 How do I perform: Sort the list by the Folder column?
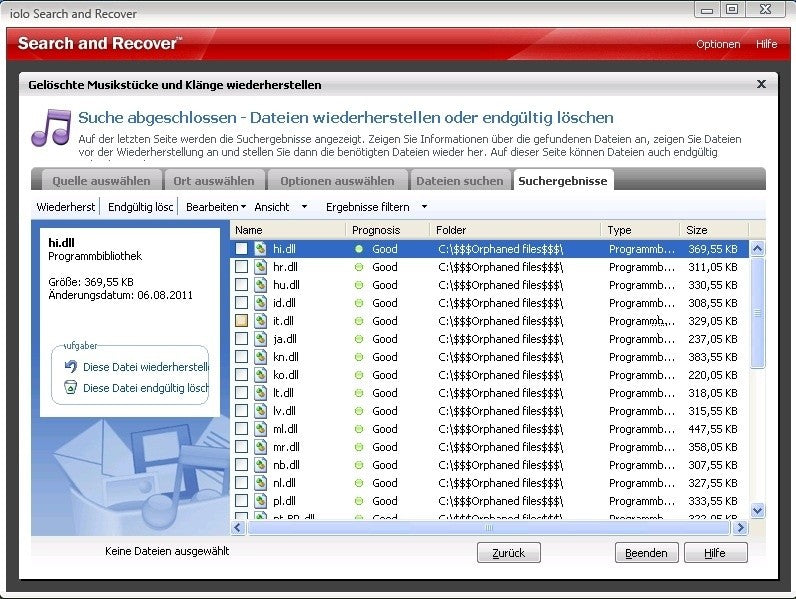click(x=516, y=230)
